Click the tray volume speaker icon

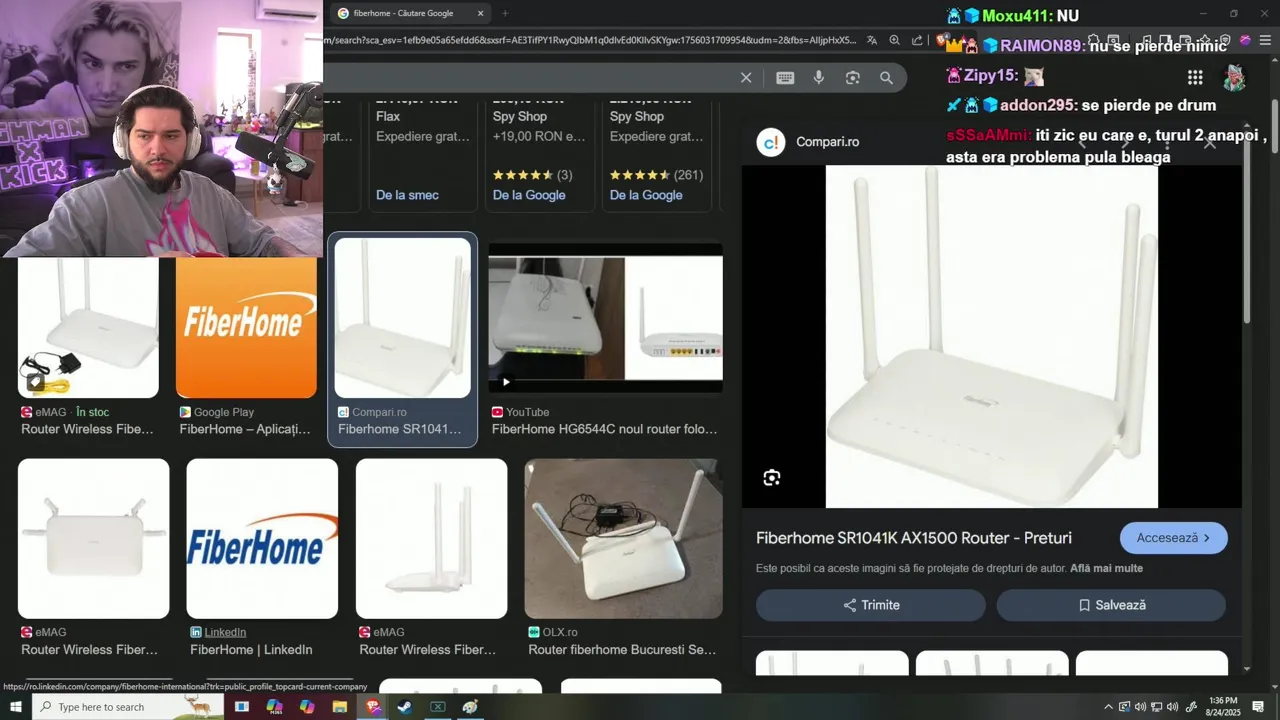[1173, 707]
